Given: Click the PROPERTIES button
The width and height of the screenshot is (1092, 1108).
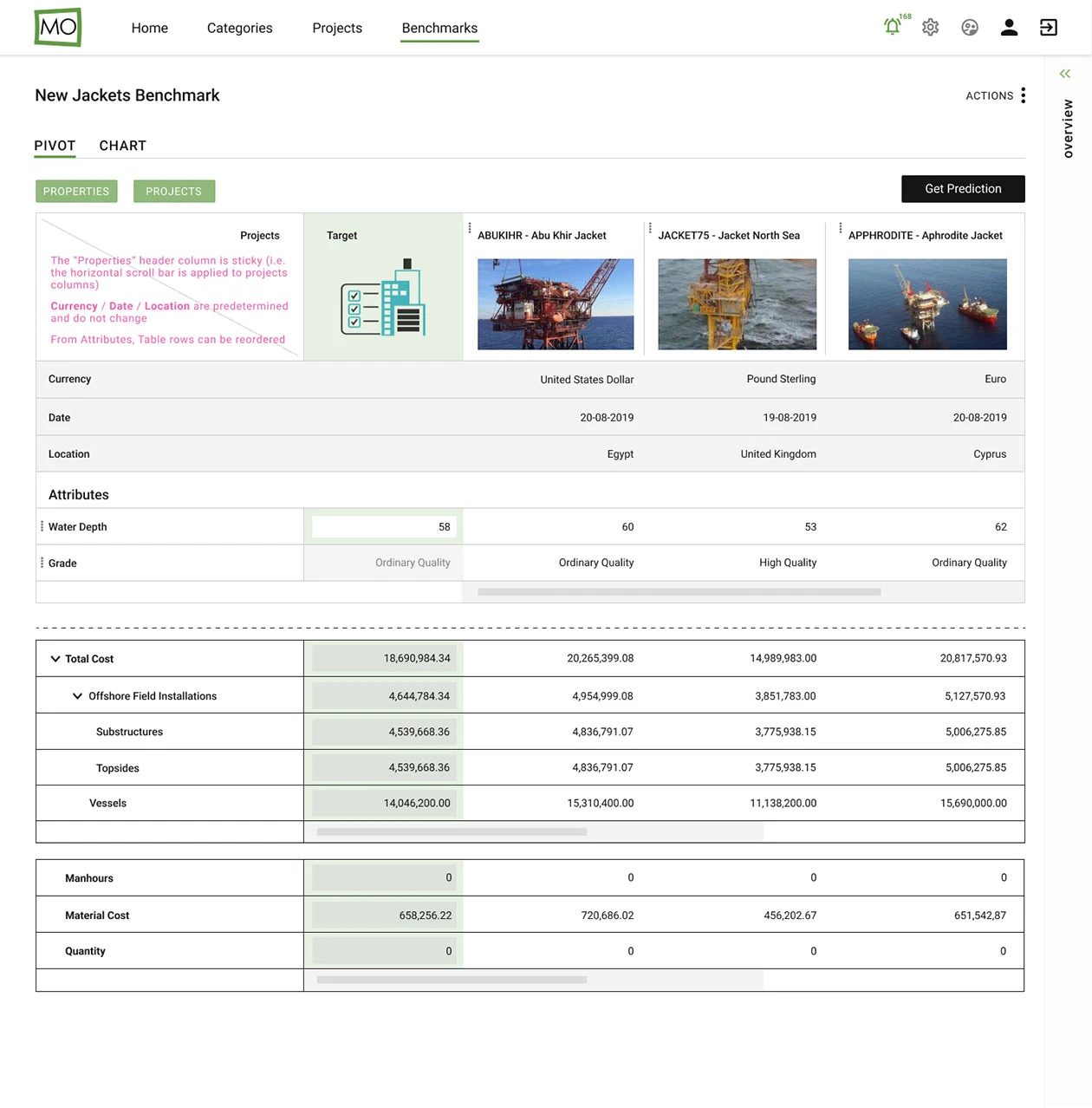Looking at the screenshot, I should (x=76, y=191).
